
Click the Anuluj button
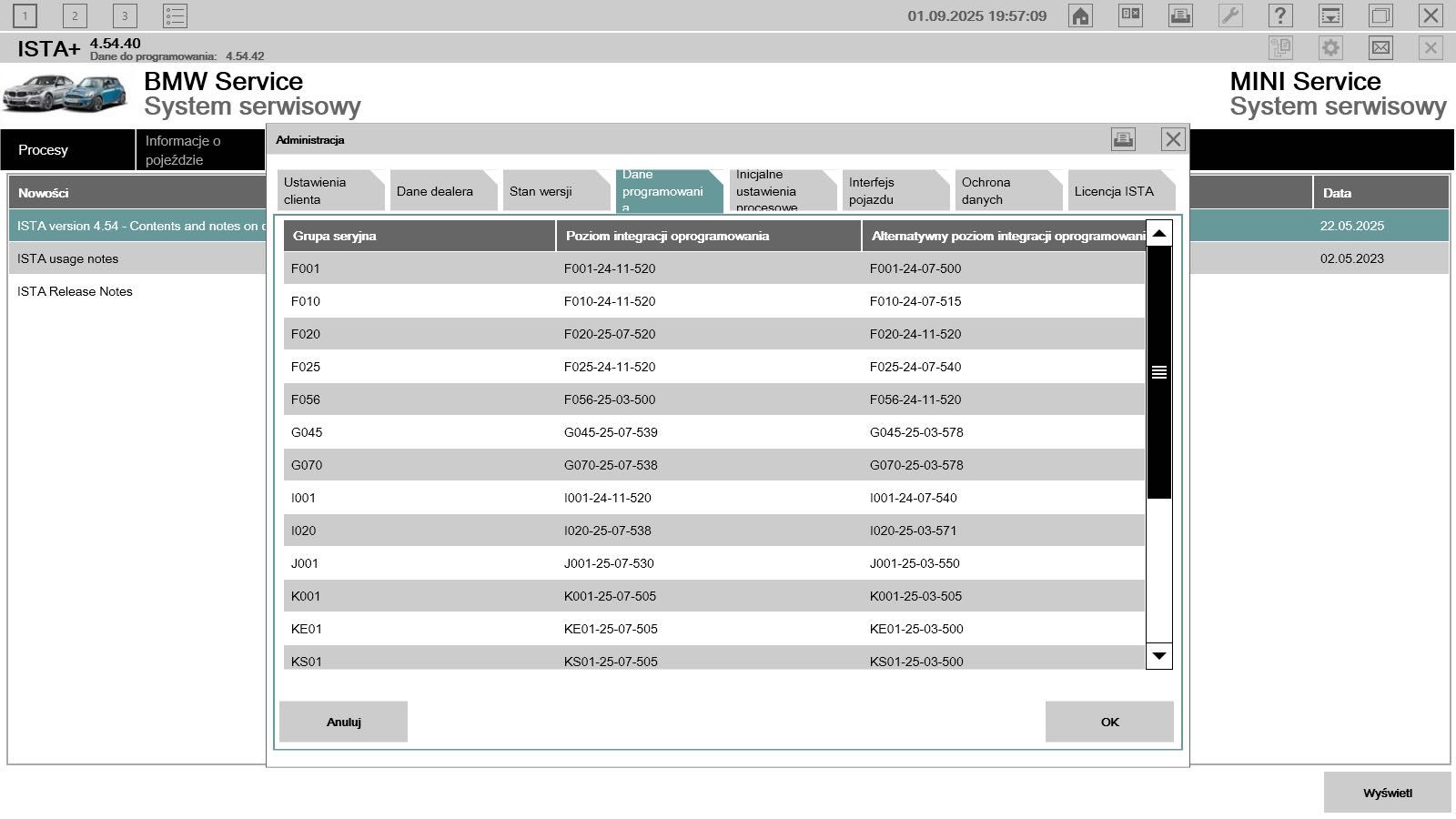point(343,722)
